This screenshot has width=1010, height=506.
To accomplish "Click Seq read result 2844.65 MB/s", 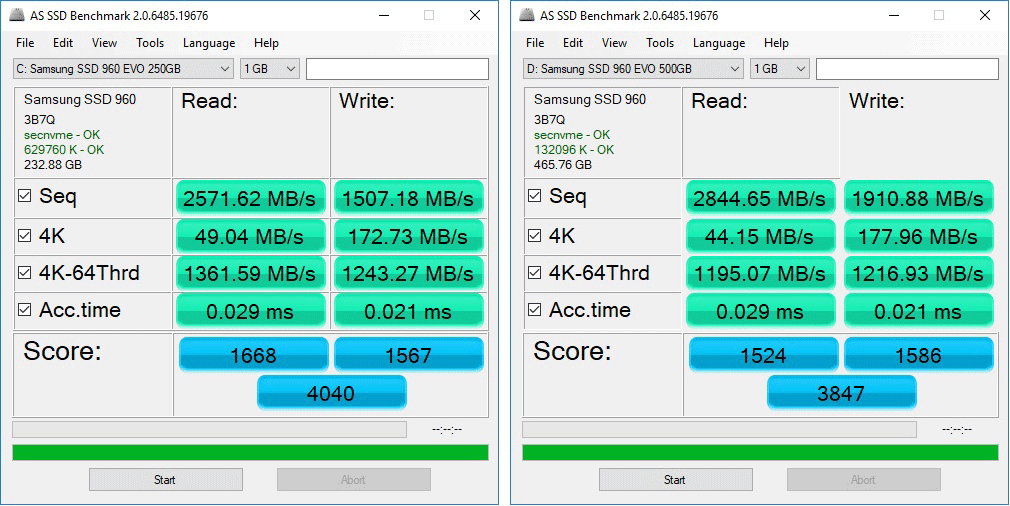I will coord(760,198).
